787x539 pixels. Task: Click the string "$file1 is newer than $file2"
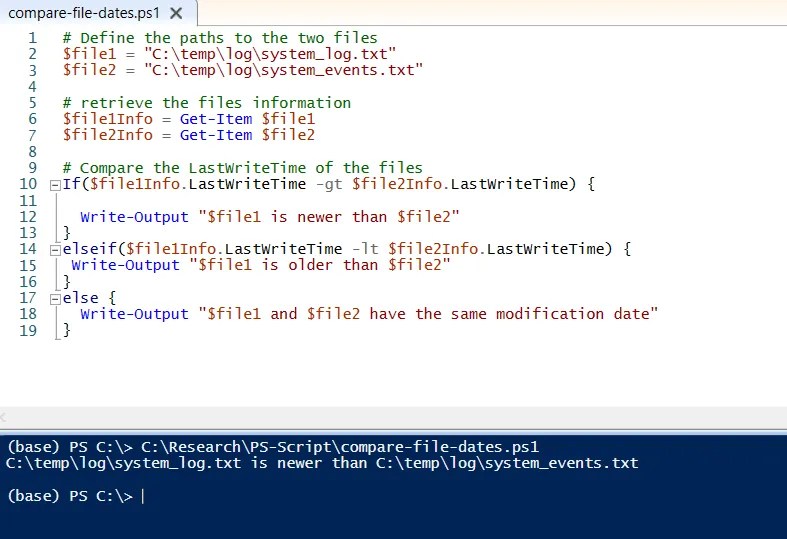[329, 217]
